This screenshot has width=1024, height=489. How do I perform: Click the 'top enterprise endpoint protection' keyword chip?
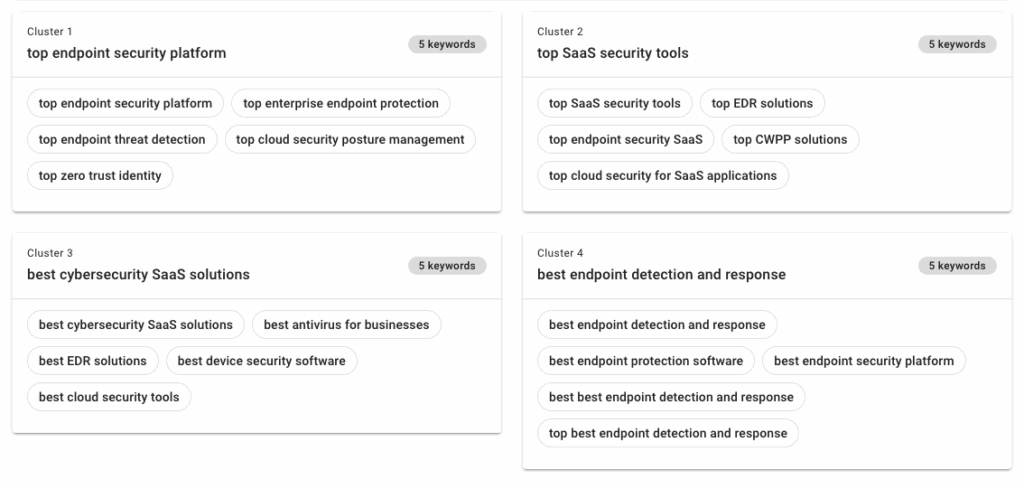pos(341,103)
